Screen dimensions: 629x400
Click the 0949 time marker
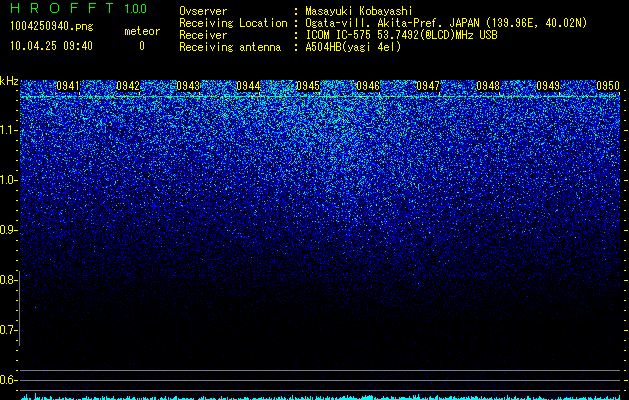(548, 85)
